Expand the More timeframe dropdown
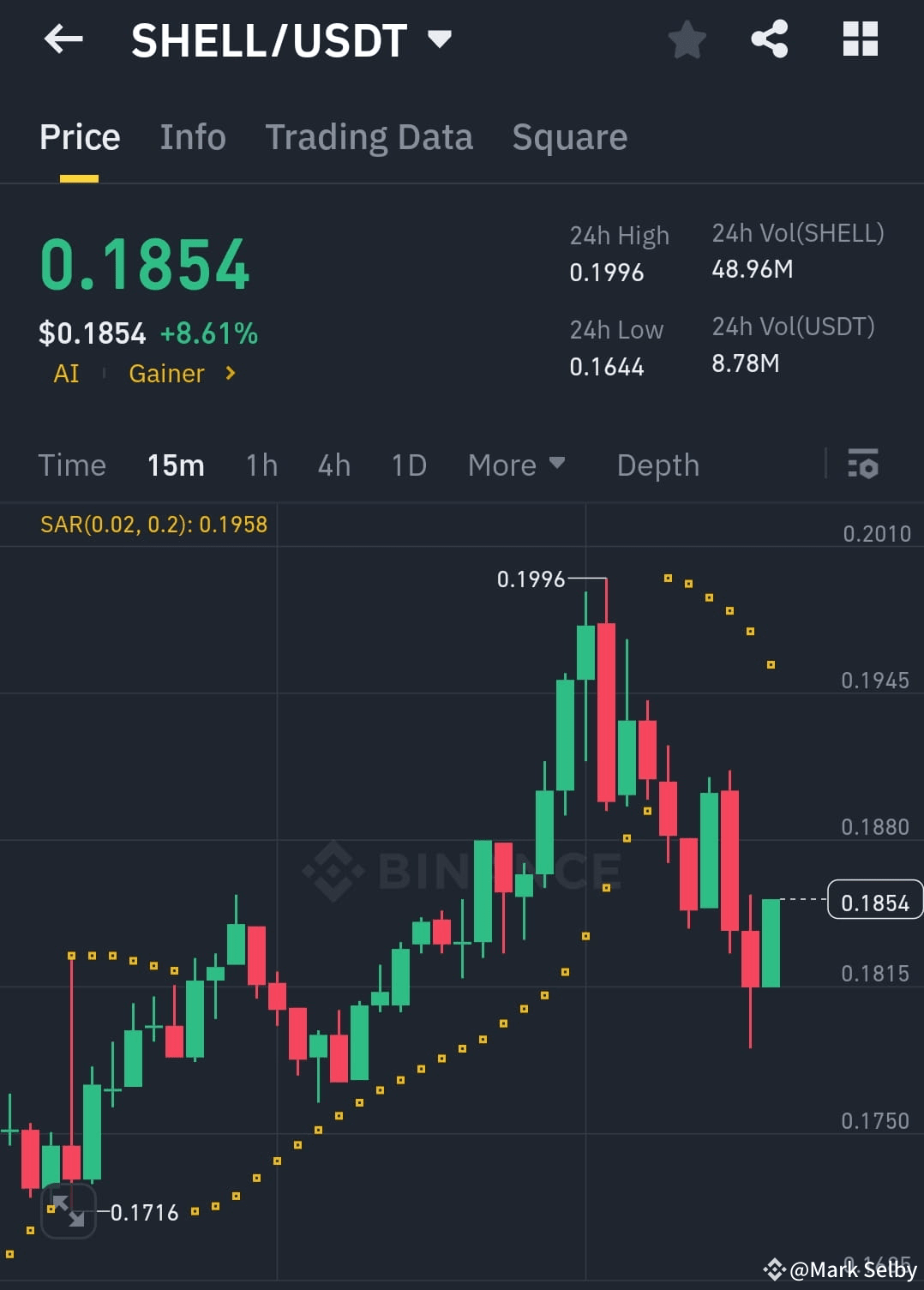The image size is (924, 1290). 517,465
